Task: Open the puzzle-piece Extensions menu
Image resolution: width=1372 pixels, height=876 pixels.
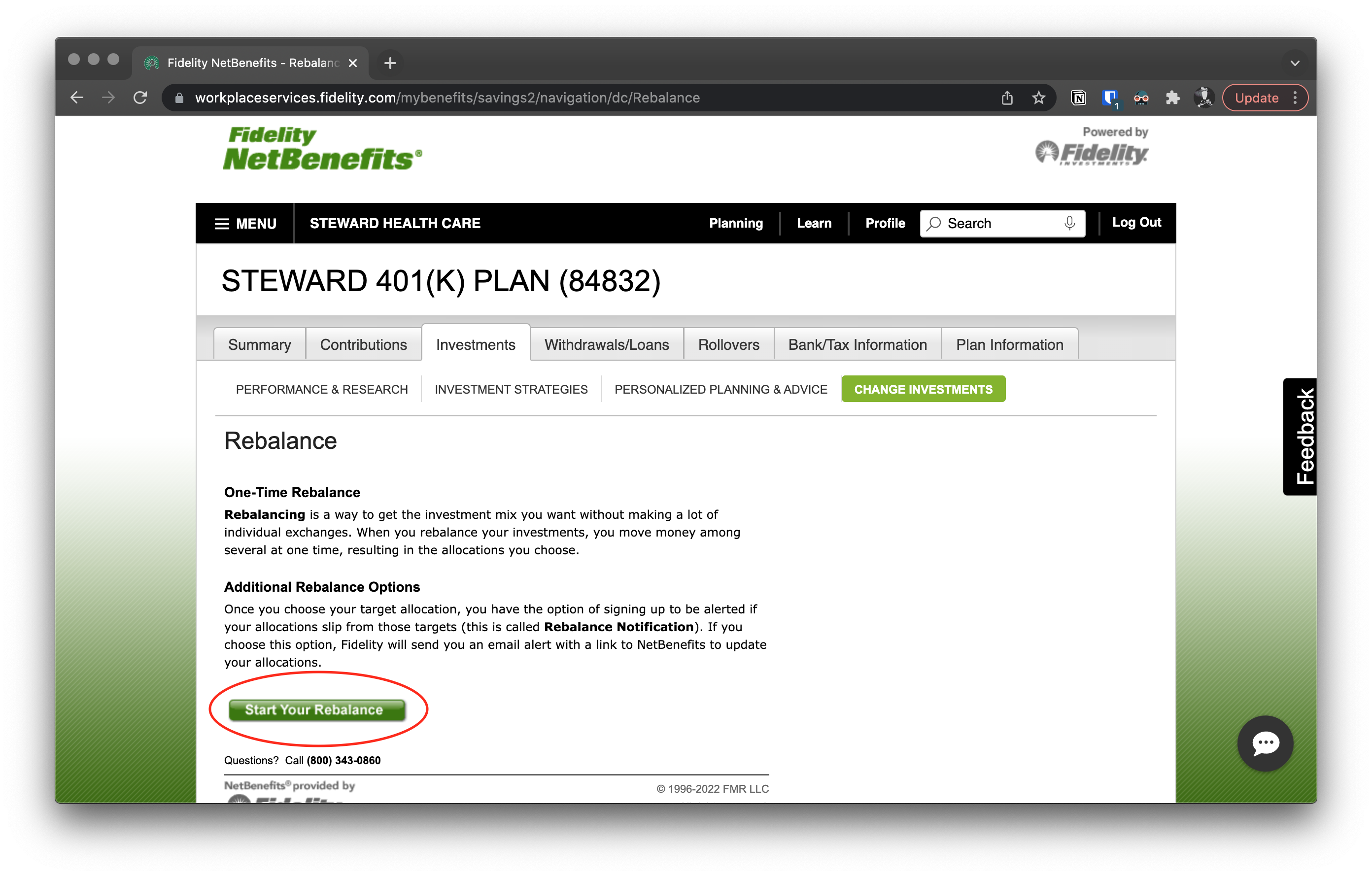Action: point(1172,98)
